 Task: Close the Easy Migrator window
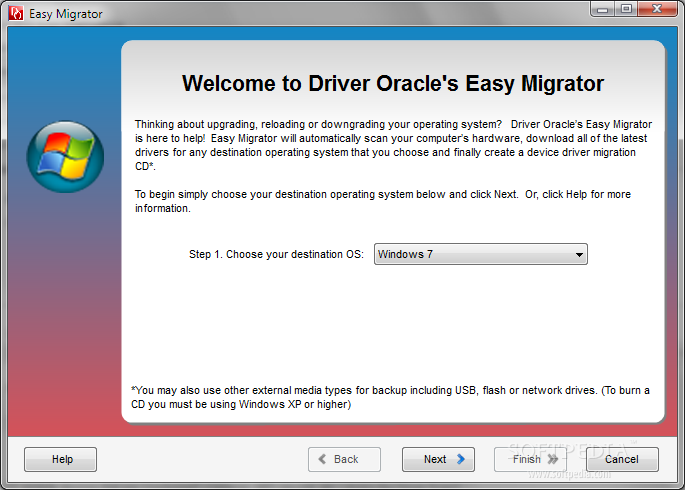click(x=657, y=9)
